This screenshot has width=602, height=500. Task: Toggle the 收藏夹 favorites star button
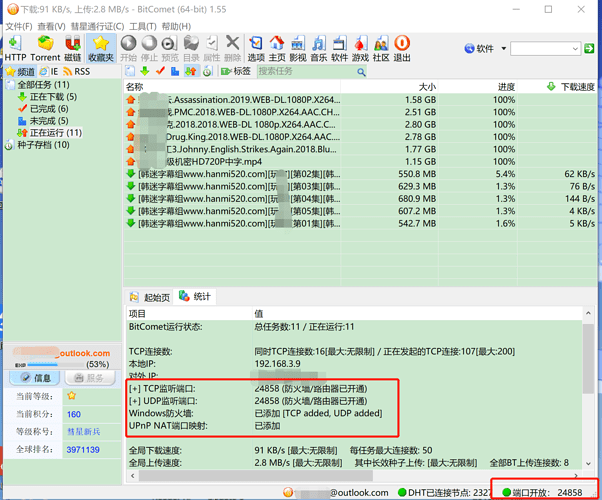[x=101, y=48]
